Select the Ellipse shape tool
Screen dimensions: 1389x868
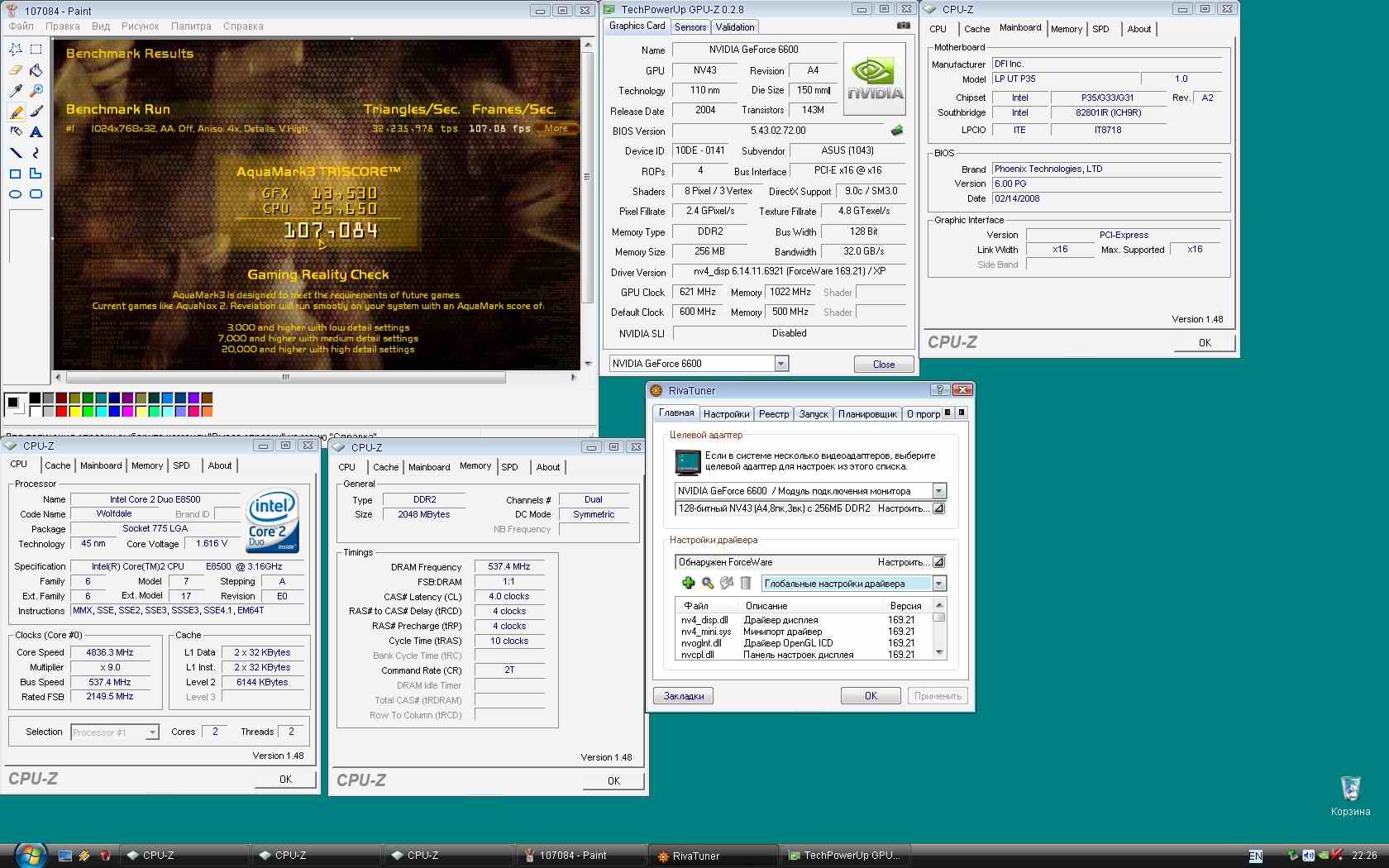15,194
